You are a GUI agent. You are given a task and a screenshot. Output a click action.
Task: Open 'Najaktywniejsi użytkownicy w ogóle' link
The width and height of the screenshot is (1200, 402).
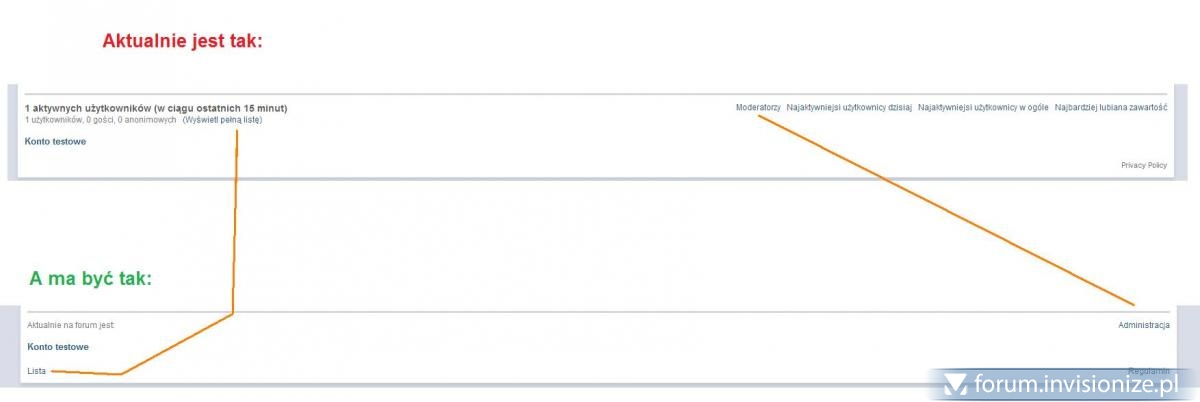coord(983,108)
